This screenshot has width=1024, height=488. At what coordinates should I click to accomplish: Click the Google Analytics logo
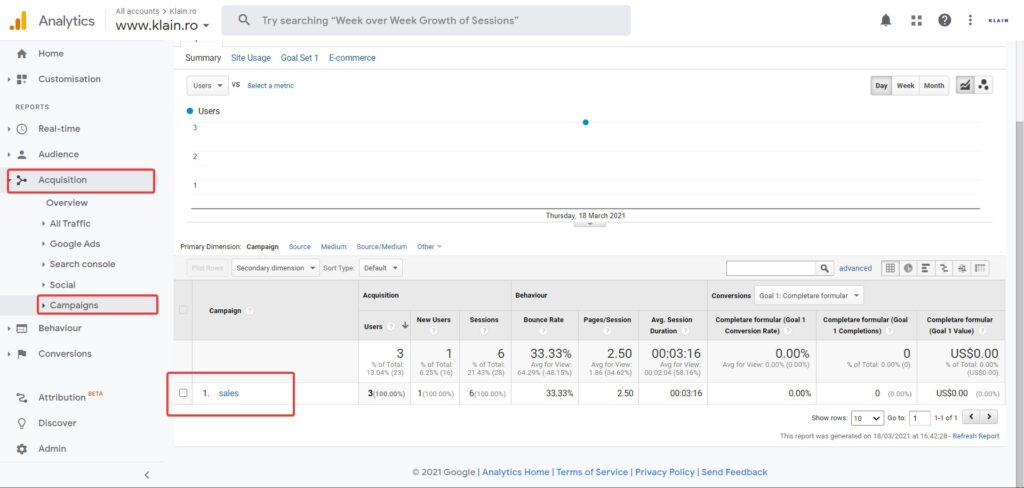tap(18, 21)
